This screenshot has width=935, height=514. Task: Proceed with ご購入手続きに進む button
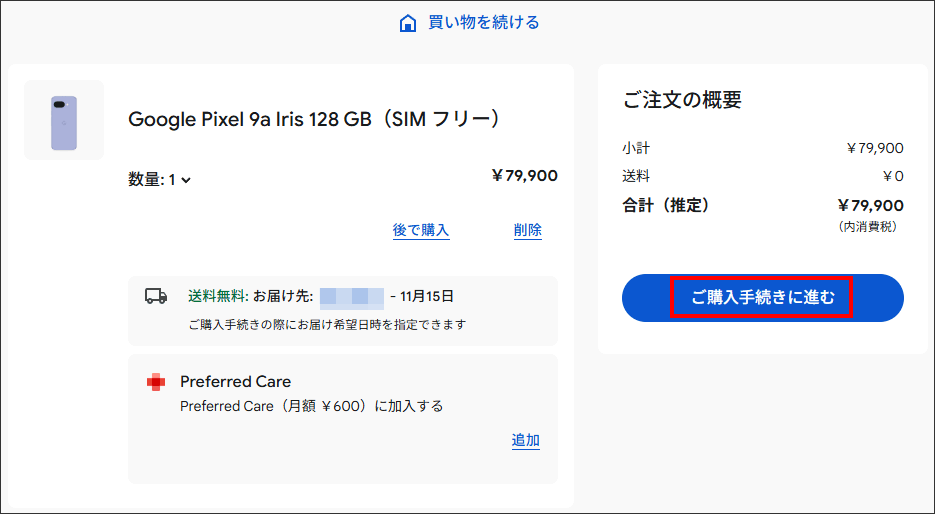coord(762,297)
